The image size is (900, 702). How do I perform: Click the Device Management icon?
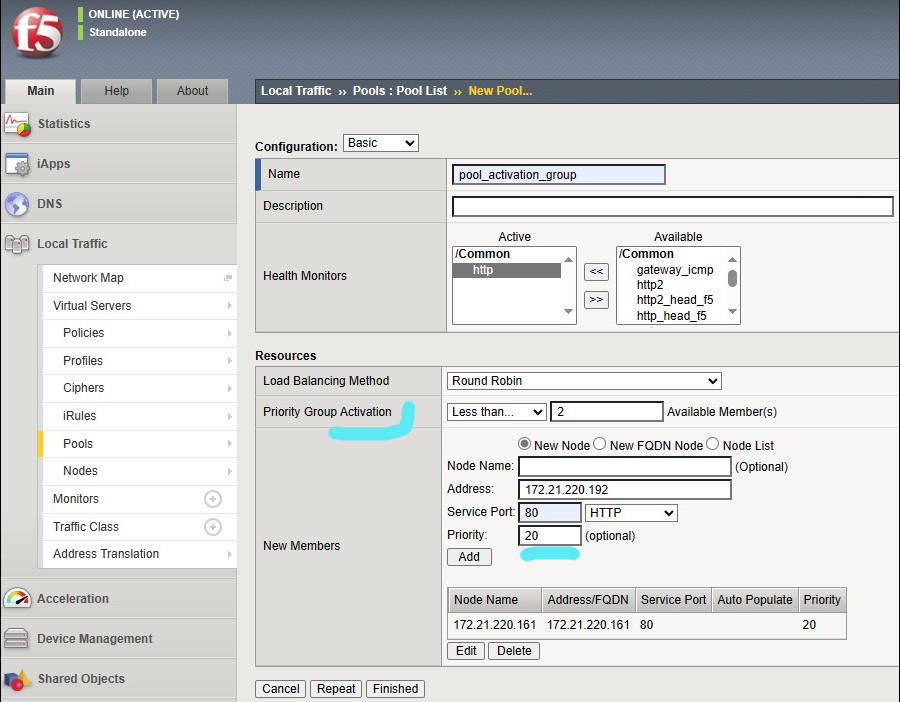point(17,639)
